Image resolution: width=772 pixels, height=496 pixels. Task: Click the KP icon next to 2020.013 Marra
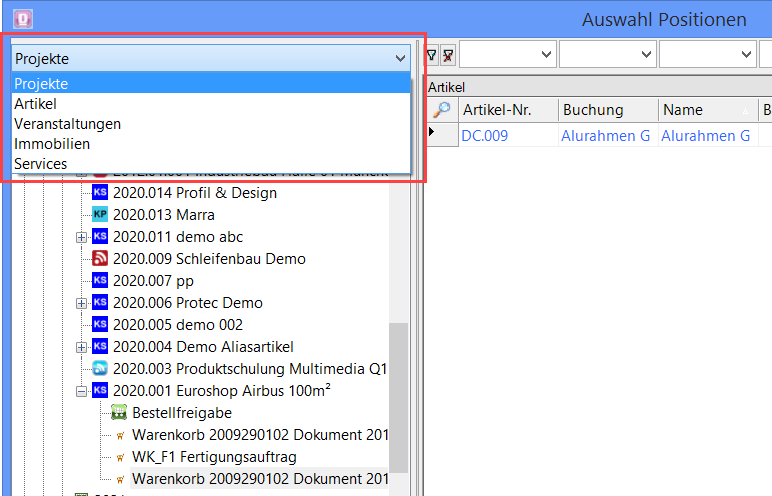(100, 215)
